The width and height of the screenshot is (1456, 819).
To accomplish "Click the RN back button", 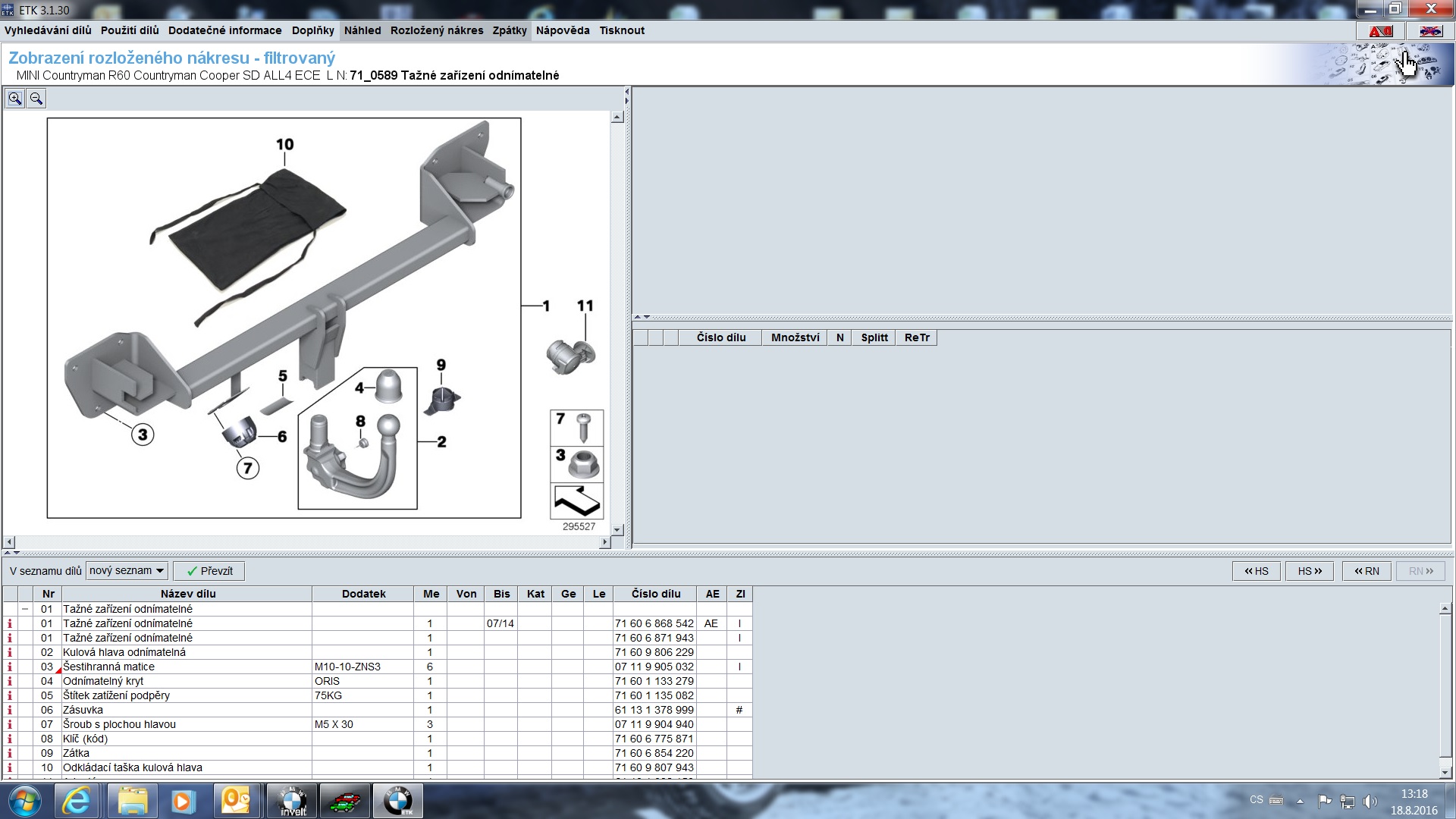I will pyautogui.click(x=1367, y=571).
